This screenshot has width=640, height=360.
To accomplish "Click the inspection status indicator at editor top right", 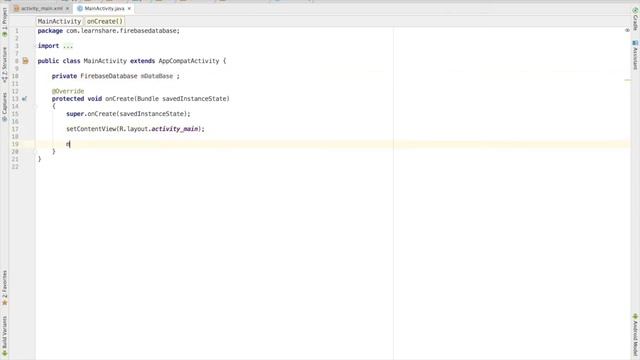I will 627,30.
